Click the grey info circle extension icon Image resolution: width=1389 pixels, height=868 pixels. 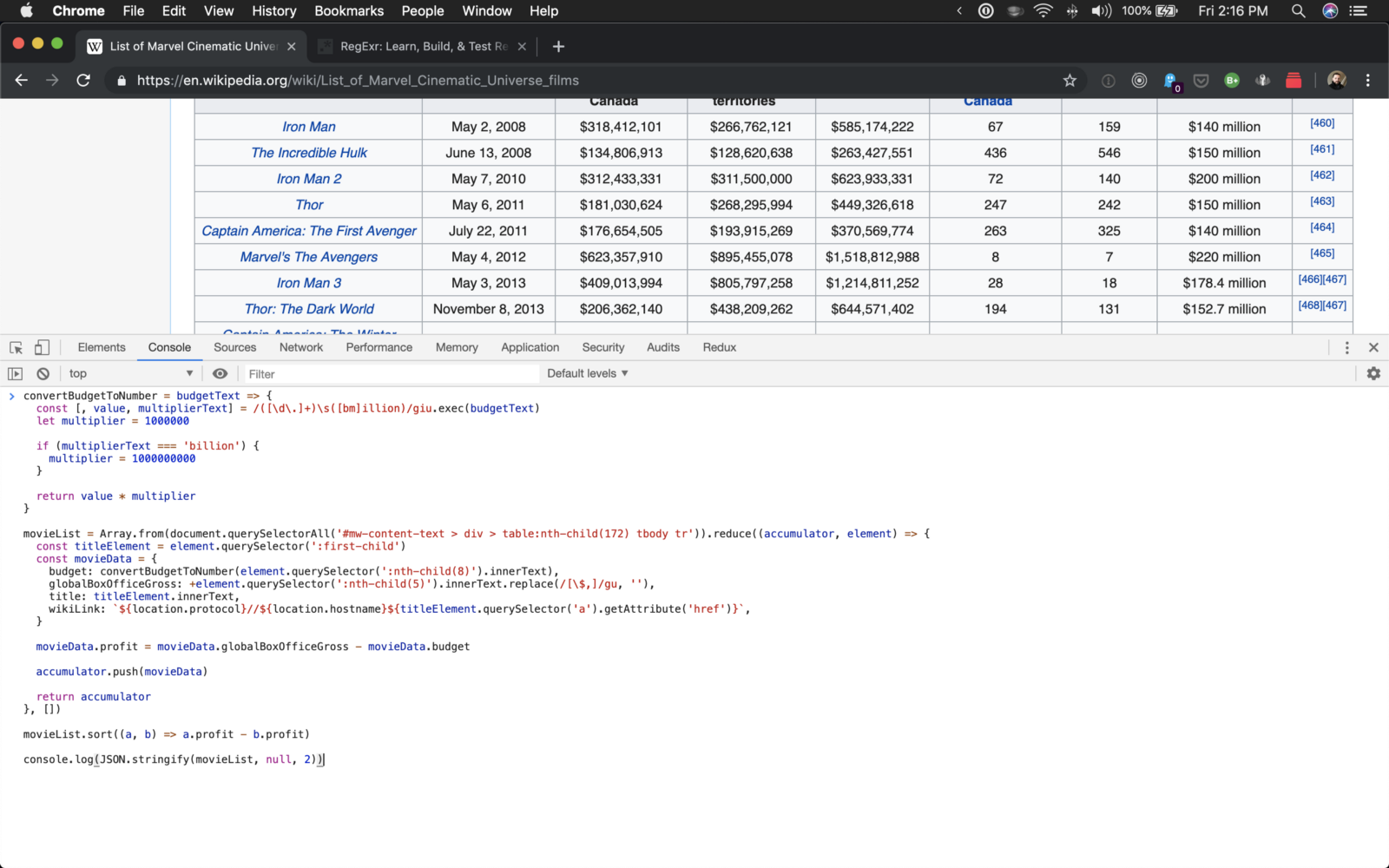coord(1109,81)
